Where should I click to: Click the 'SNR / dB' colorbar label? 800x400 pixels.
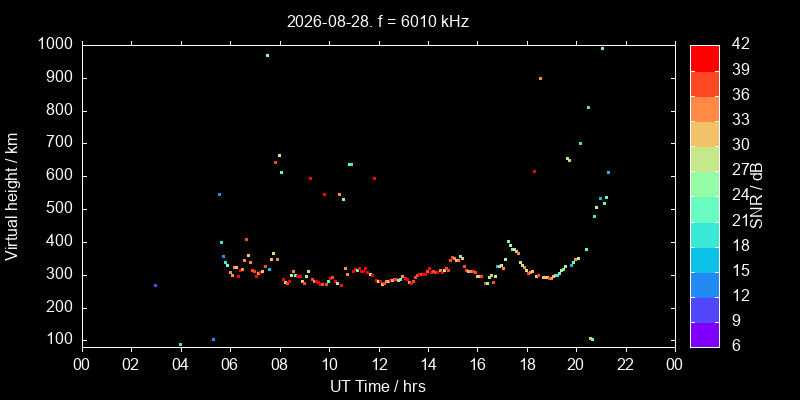pyautogui.click(x=756, y=196)
